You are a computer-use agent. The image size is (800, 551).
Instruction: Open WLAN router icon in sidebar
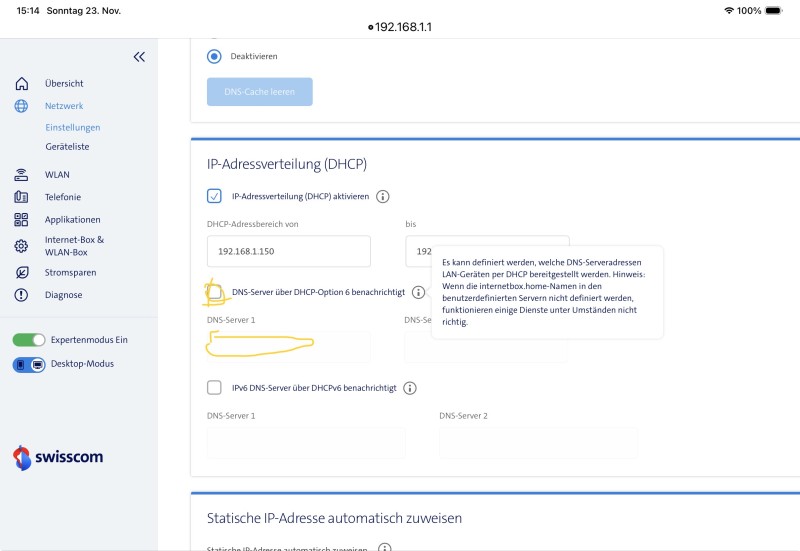[21, 174]
